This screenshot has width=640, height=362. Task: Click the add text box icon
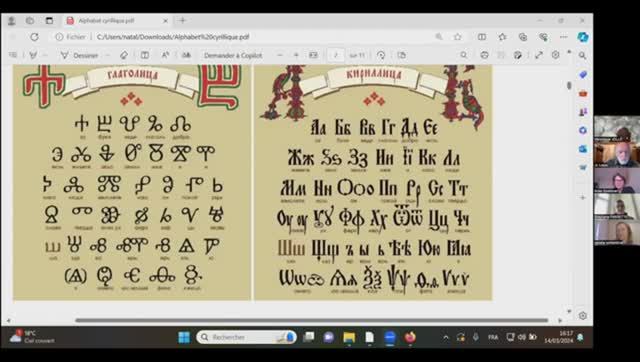145,55
